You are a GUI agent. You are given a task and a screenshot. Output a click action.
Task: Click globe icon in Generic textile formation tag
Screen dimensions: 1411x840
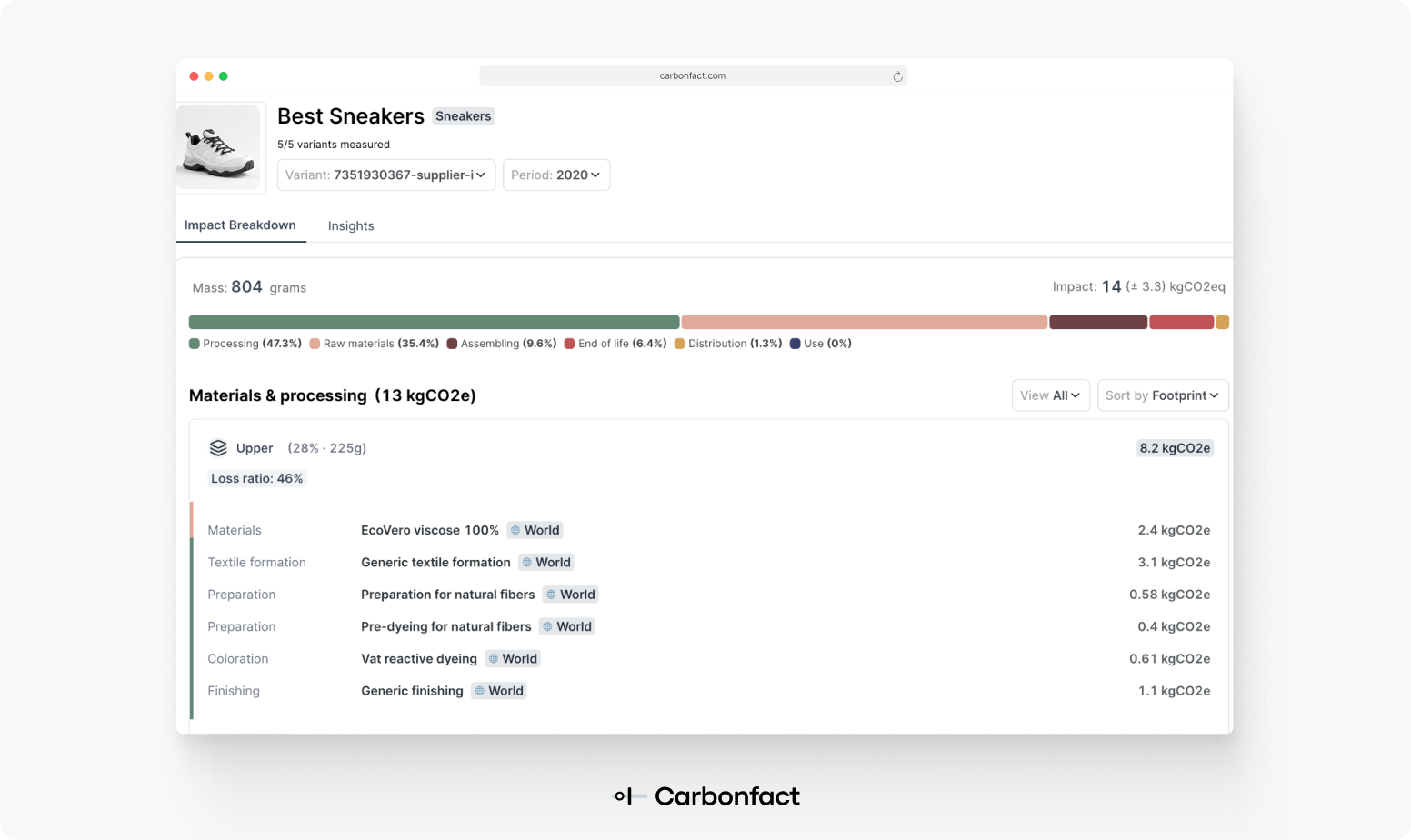(x=526, y=563)
